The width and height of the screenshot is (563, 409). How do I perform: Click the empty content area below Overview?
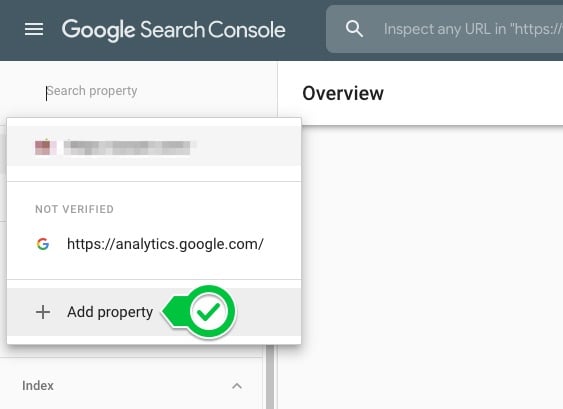[420, 267]
